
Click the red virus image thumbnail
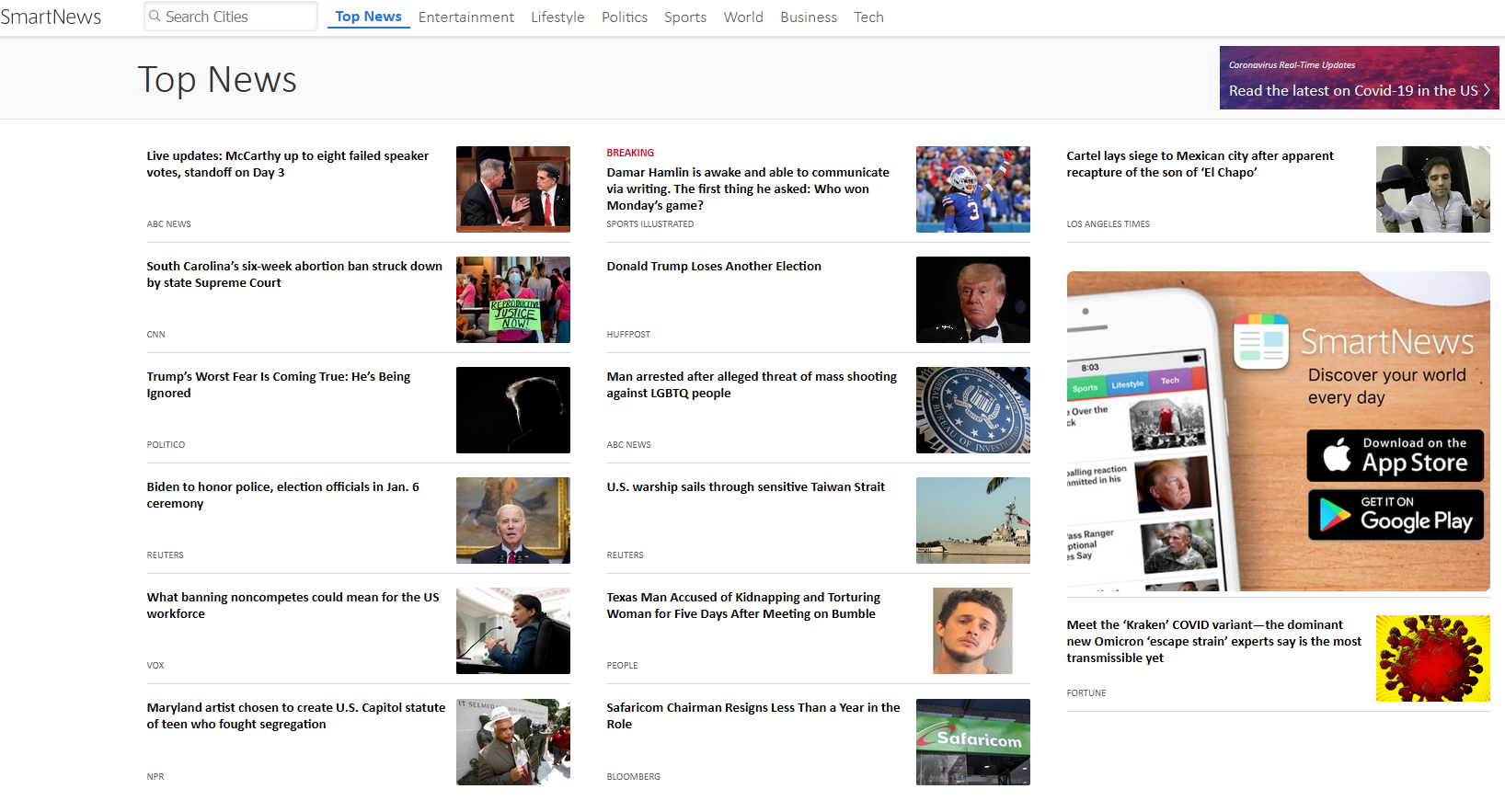(x=1432, y=658)
